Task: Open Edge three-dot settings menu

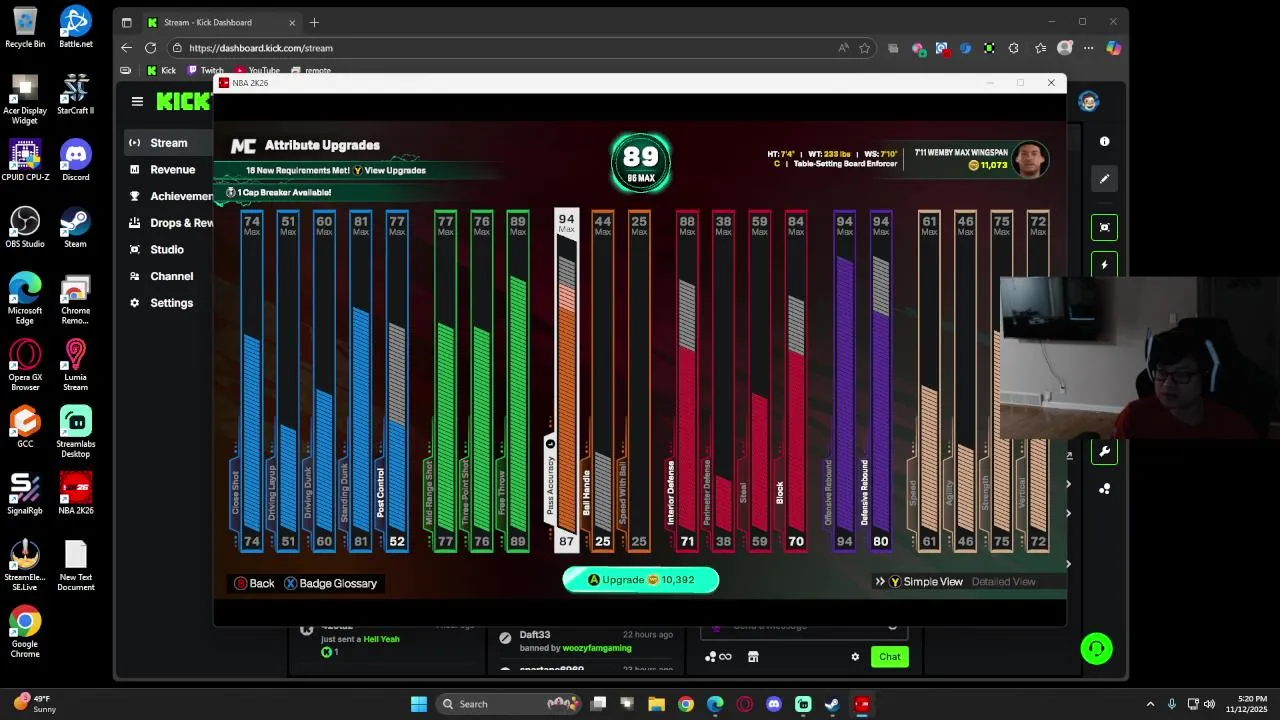Action: coord(1088,48)
